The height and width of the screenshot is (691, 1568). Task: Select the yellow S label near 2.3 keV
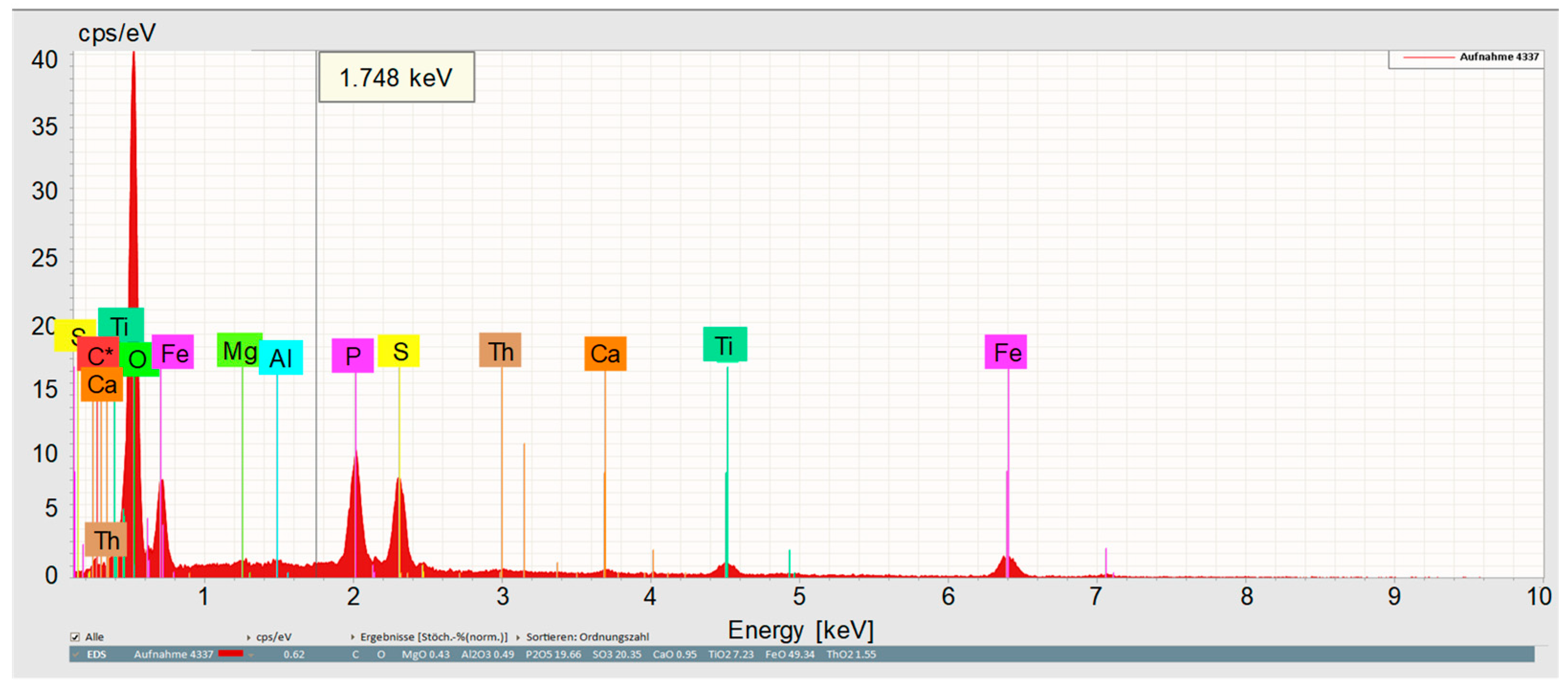[399, 351]
